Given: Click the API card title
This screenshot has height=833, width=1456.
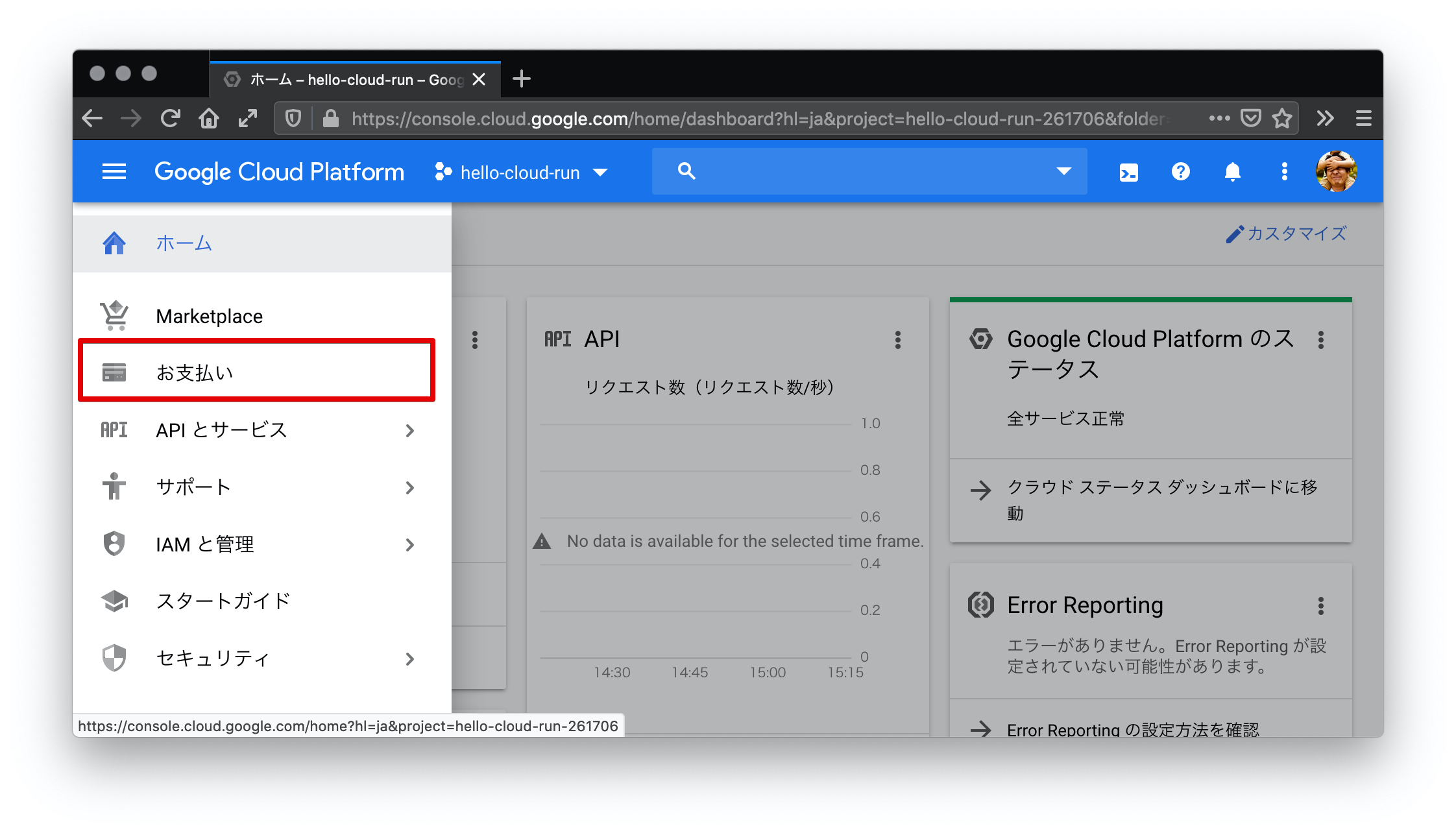Looking at the screenshot, I should [601, 339].
